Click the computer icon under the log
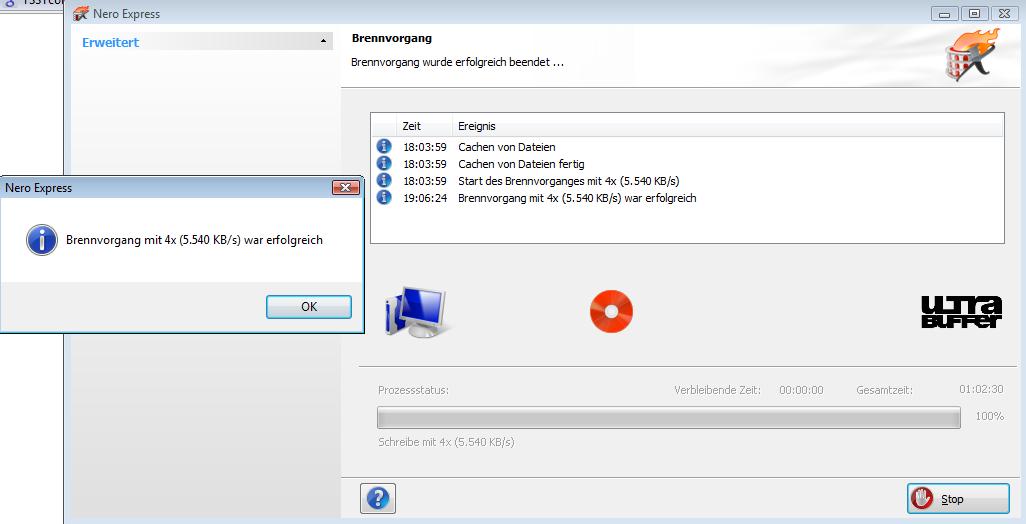This screenshot has width=1026, height=524. click(415, 311)
